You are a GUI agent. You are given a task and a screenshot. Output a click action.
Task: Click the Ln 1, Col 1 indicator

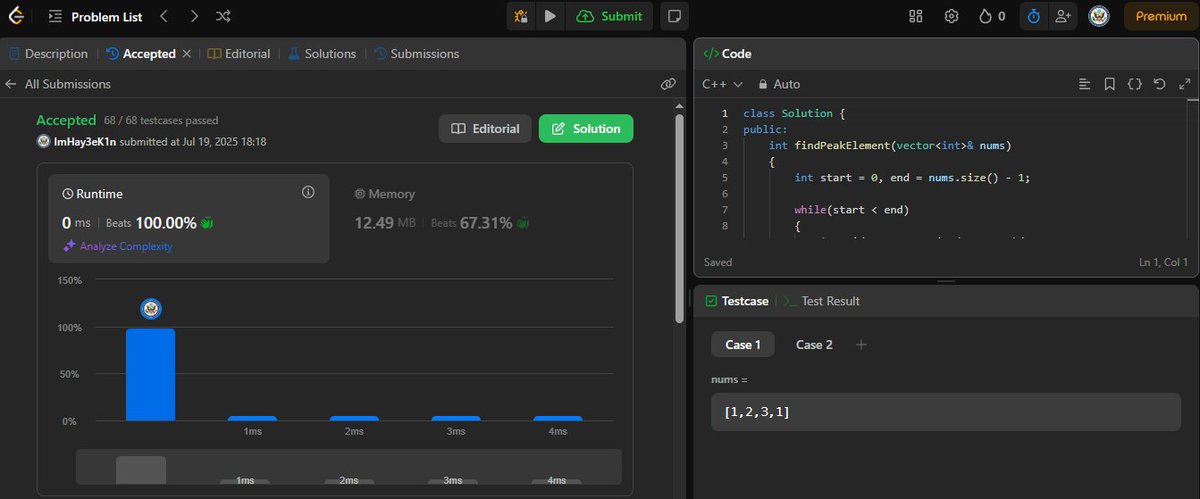[x=1163, y=262]
